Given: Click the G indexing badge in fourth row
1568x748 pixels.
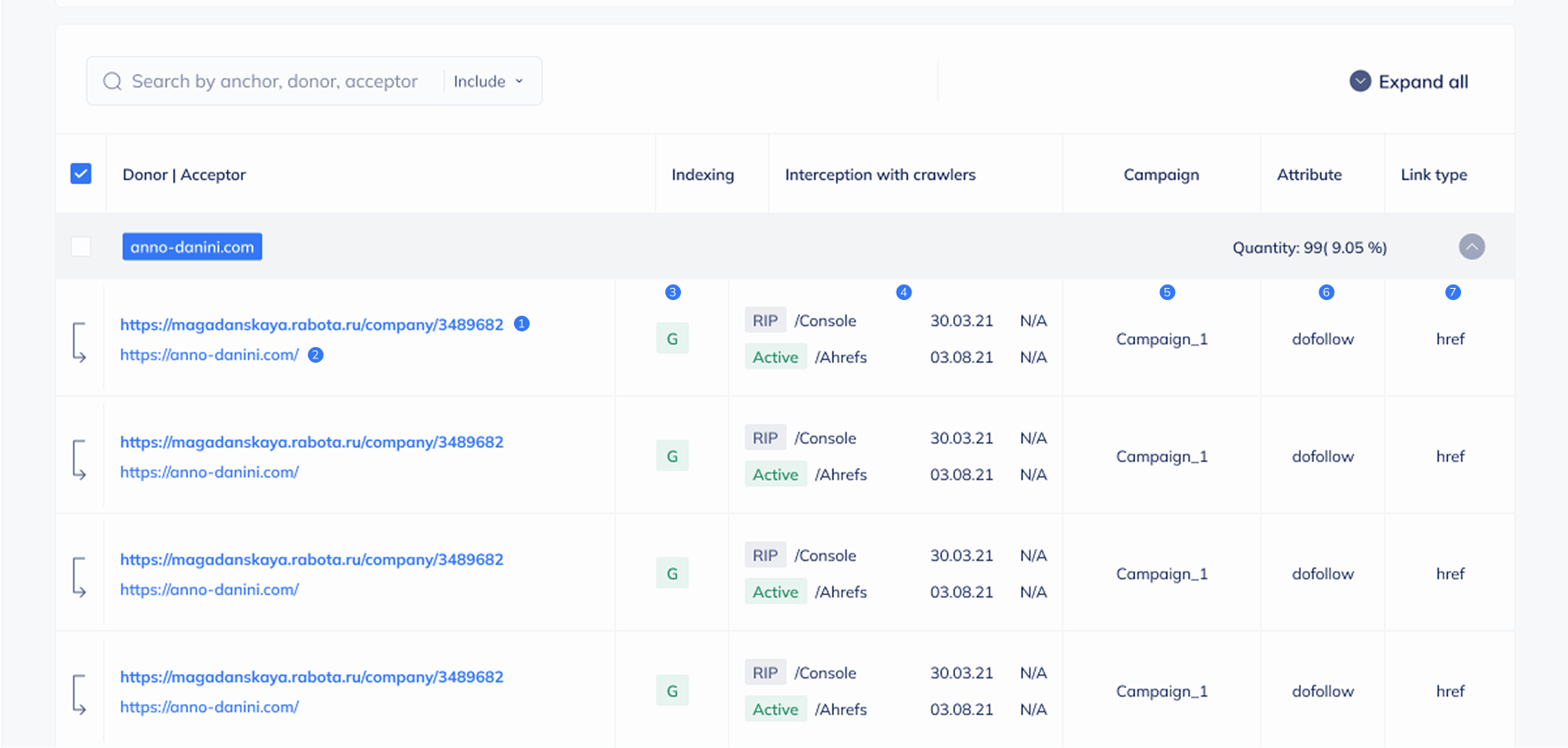Looking at the screenshot, I should pyautogui.click(x=672, y=691).
